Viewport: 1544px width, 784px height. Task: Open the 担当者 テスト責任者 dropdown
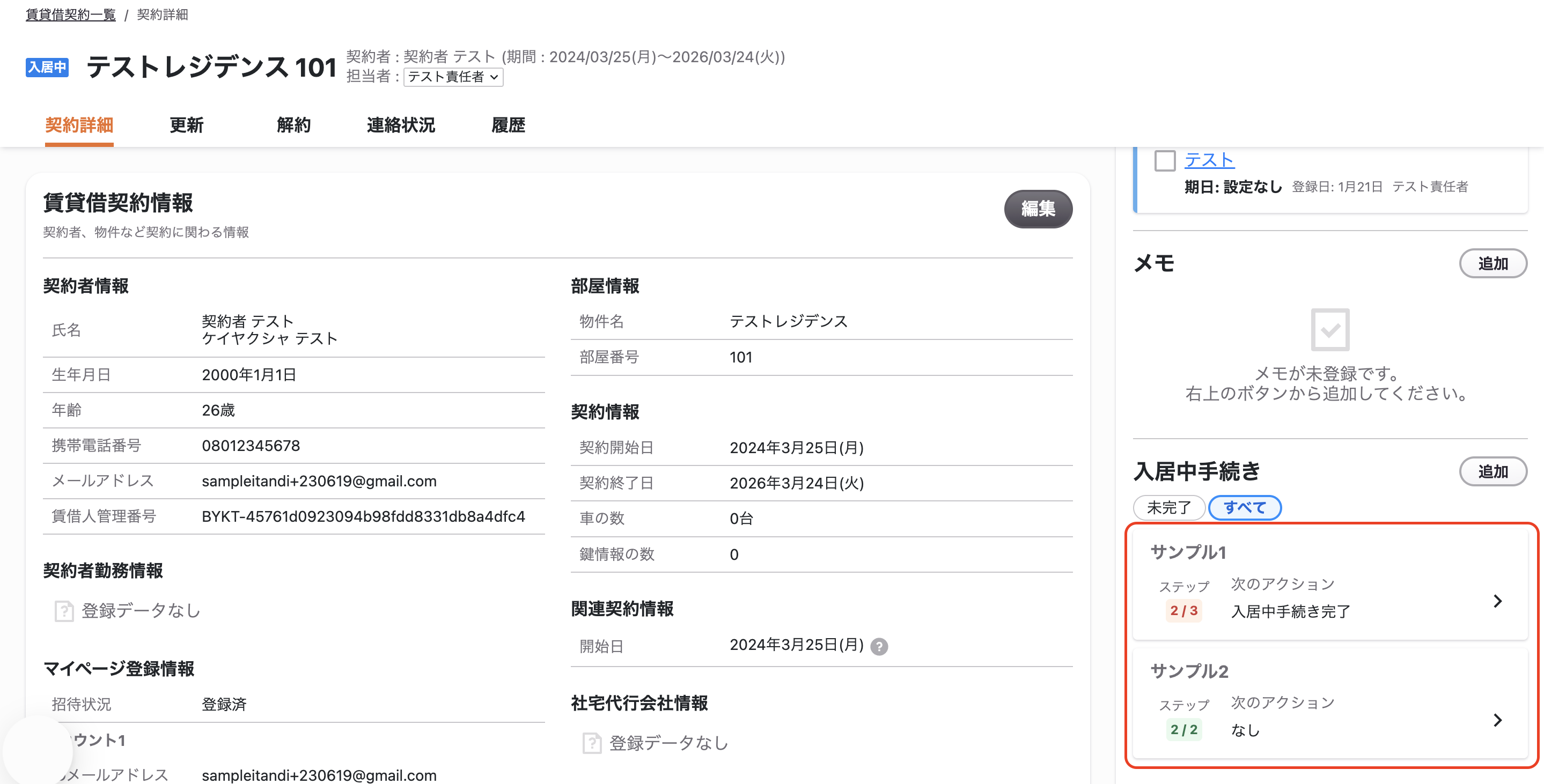tap(453, 77)
